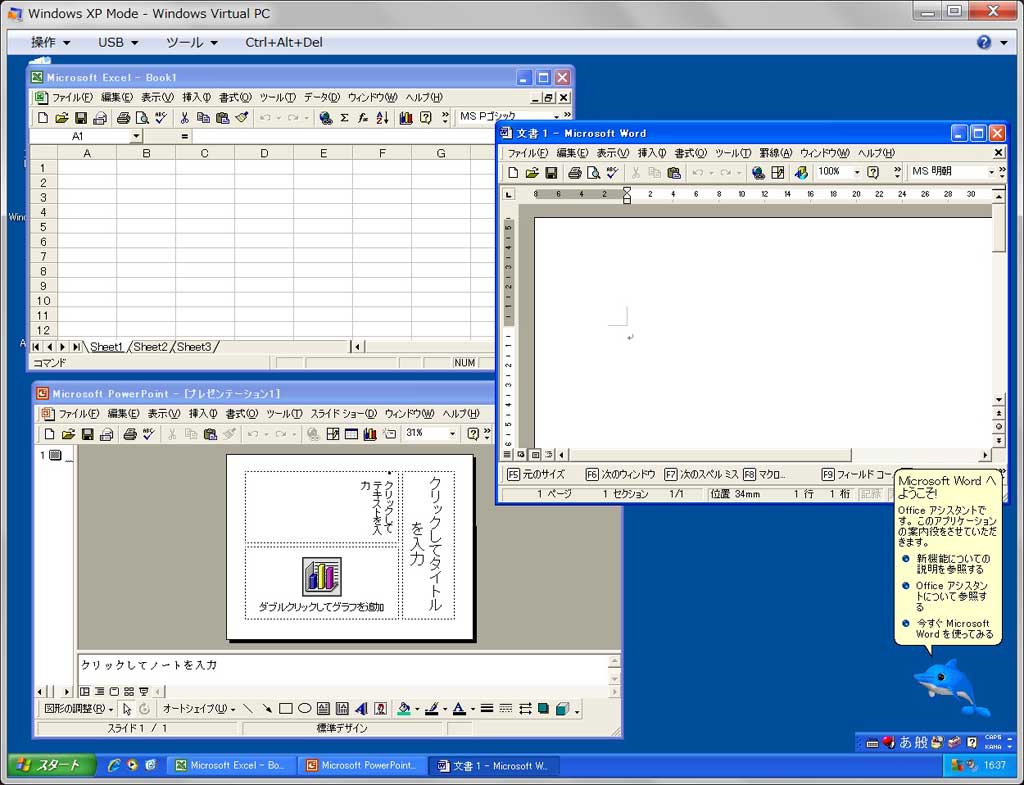Open Word's 書式 menu
Image resolution: width=1024 pixels, height=785 pixels.
(x=690, y=153)
